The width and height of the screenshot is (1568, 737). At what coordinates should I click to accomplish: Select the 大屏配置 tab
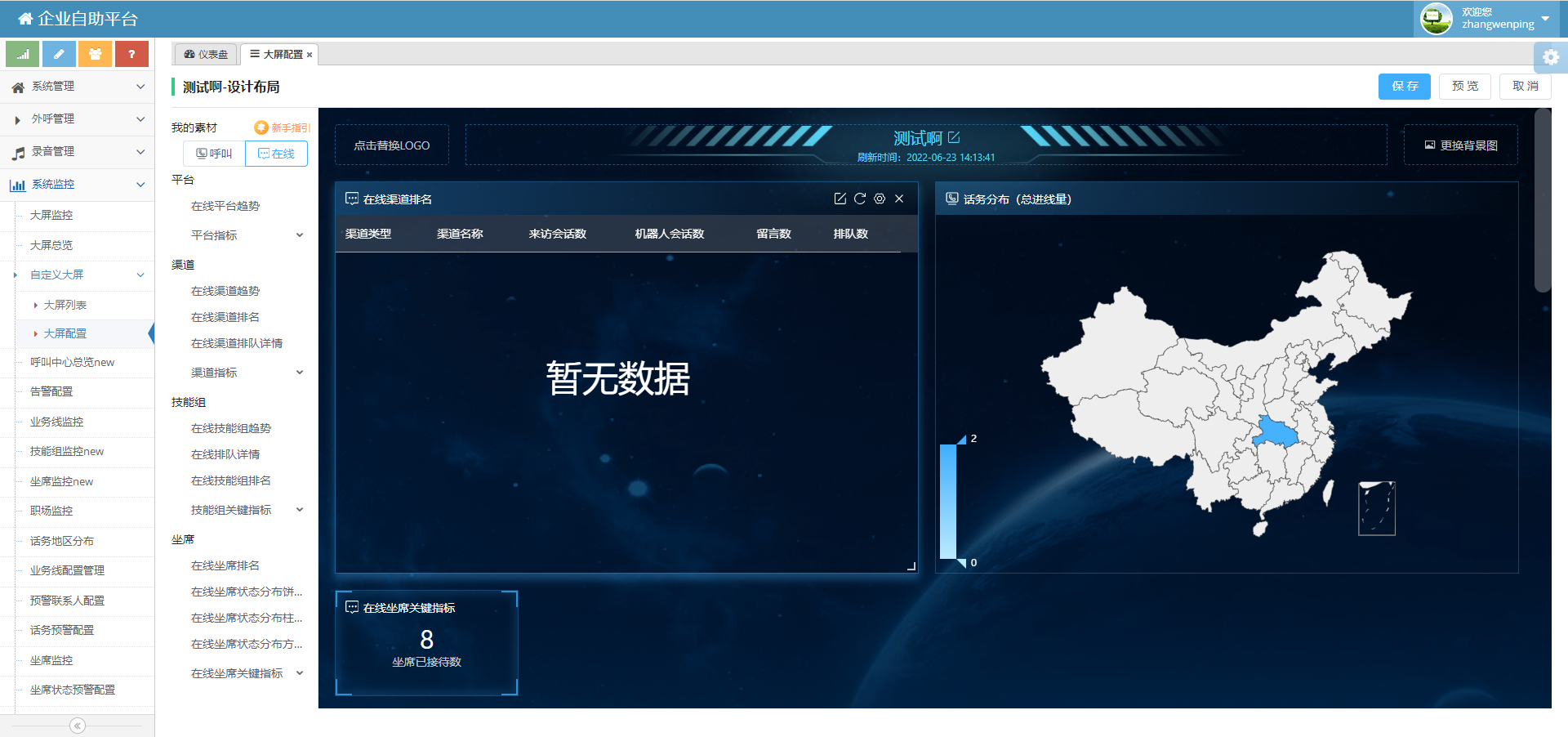(x=278, y=55)
